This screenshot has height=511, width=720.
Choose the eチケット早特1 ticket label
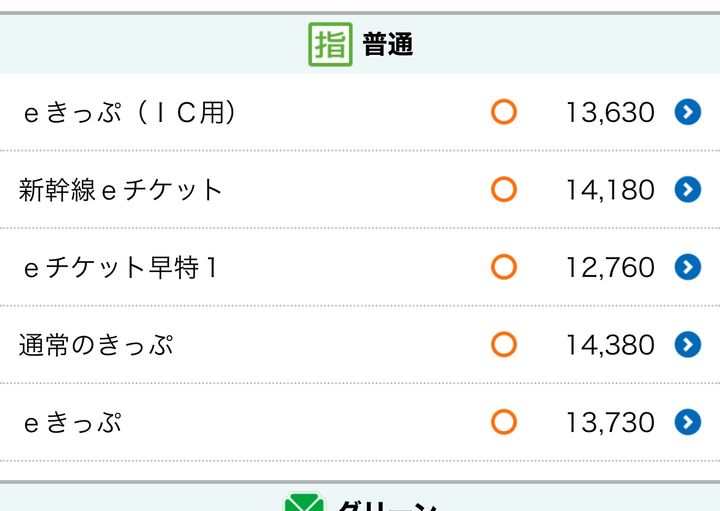click(x=121, y=268)
